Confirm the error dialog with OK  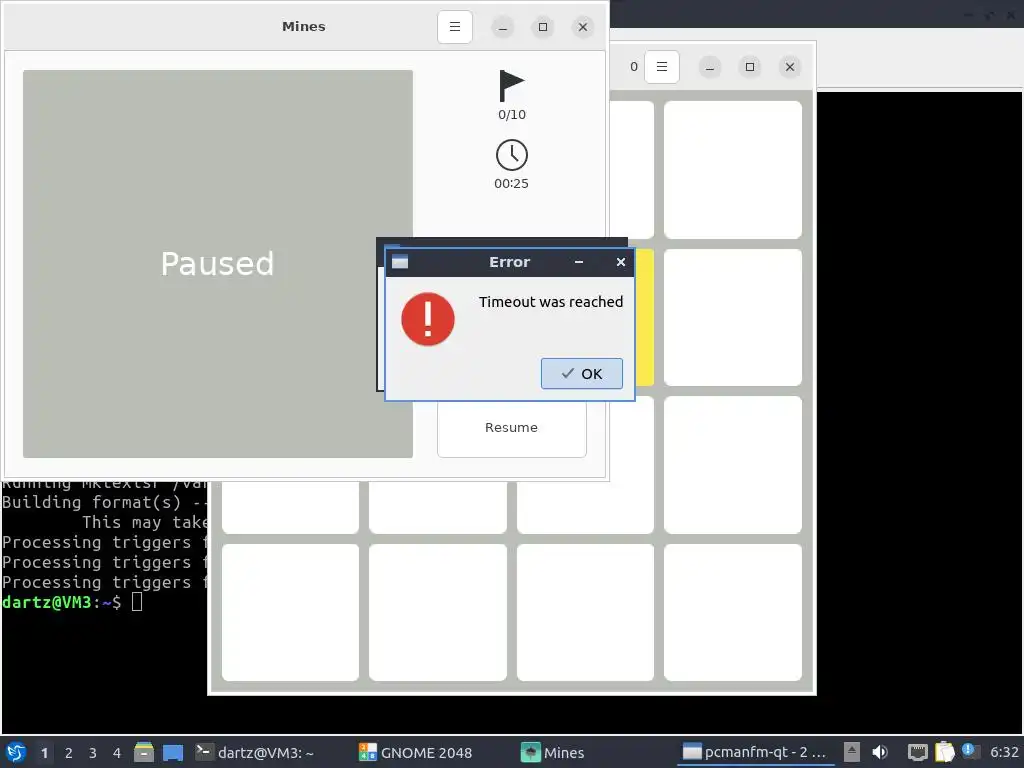point(581,374)
